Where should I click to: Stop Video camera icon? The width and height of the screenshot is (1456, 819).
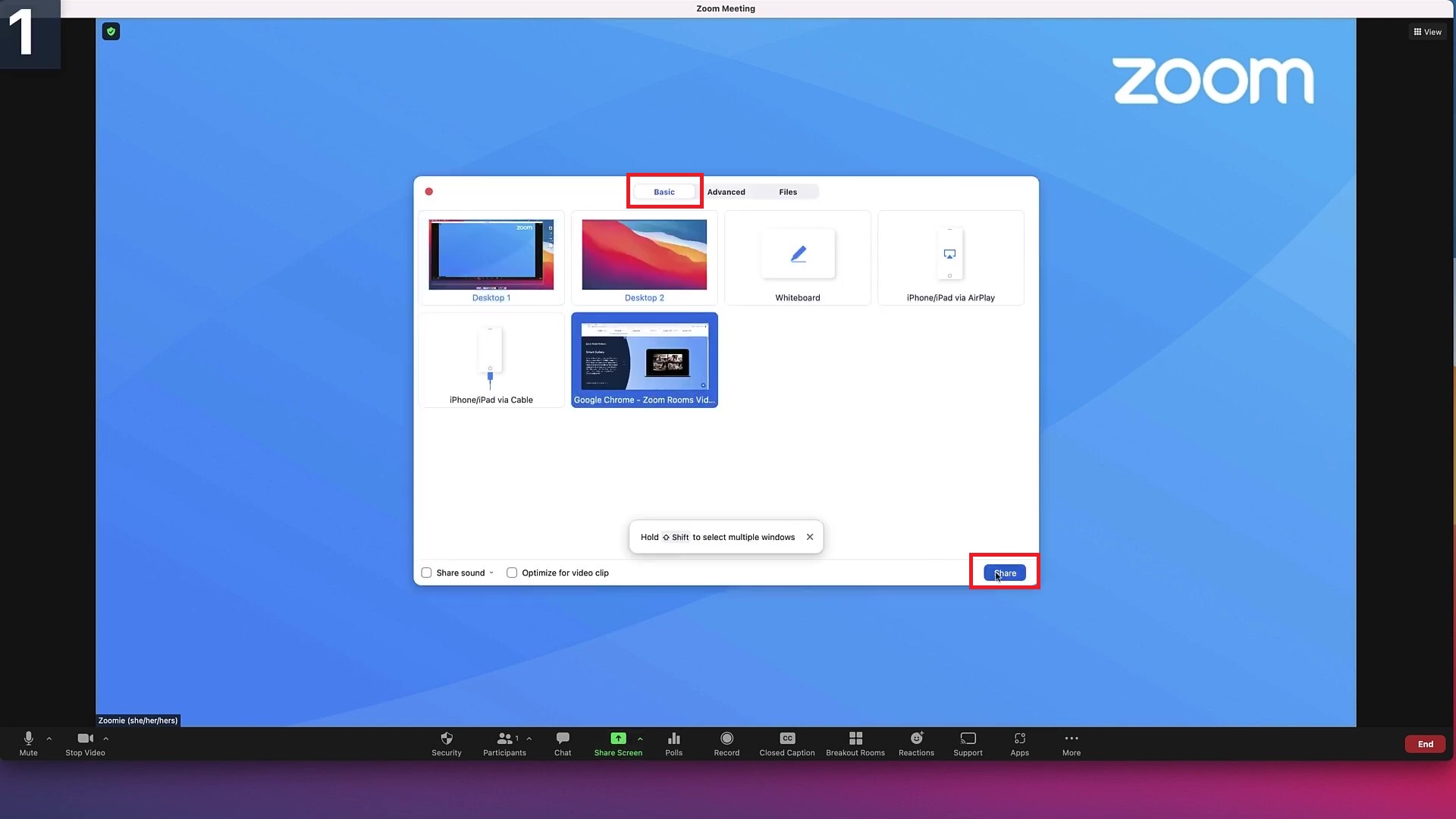click(85, 738)
